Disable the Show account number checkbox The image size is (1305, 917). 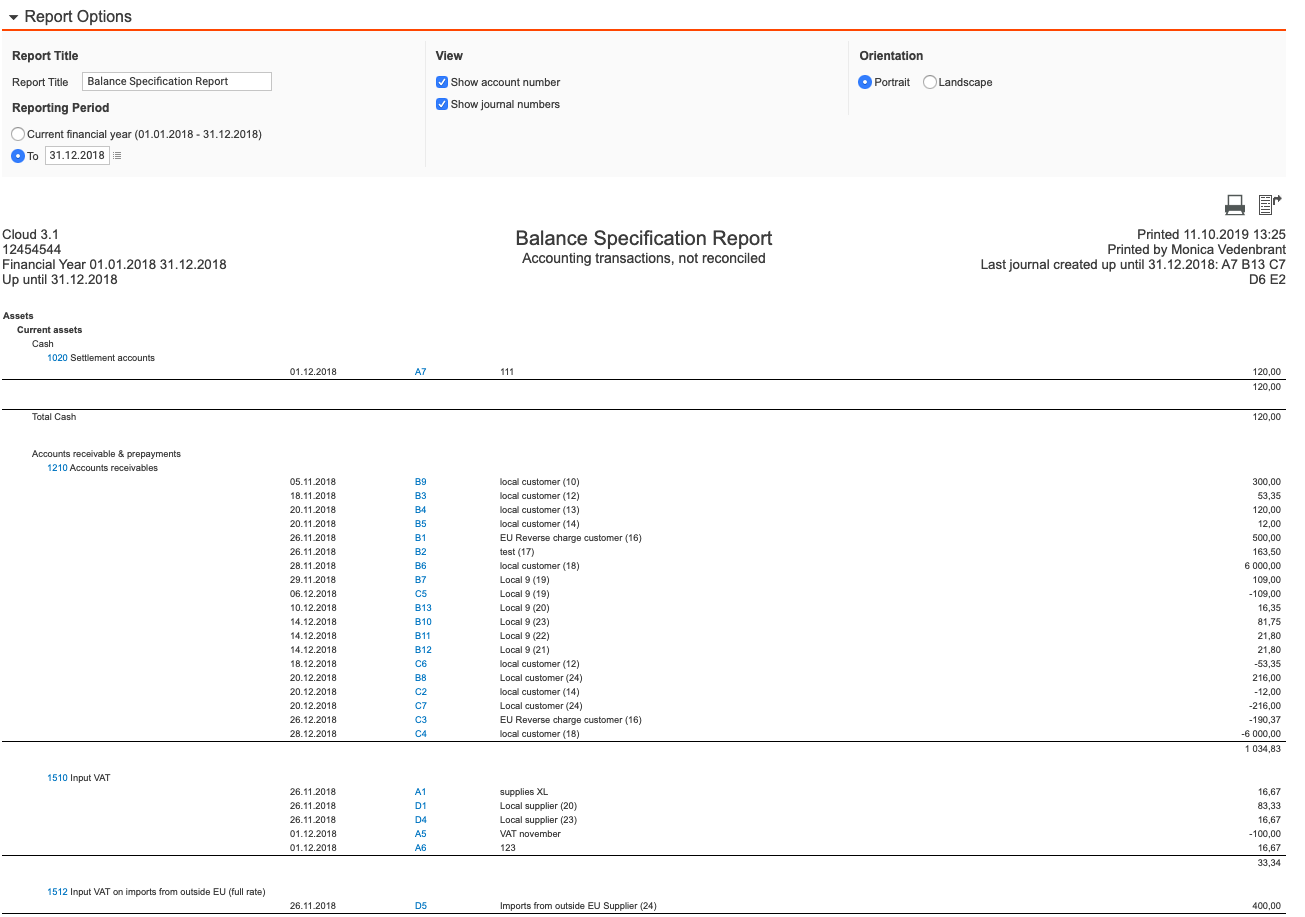[441, 82]
